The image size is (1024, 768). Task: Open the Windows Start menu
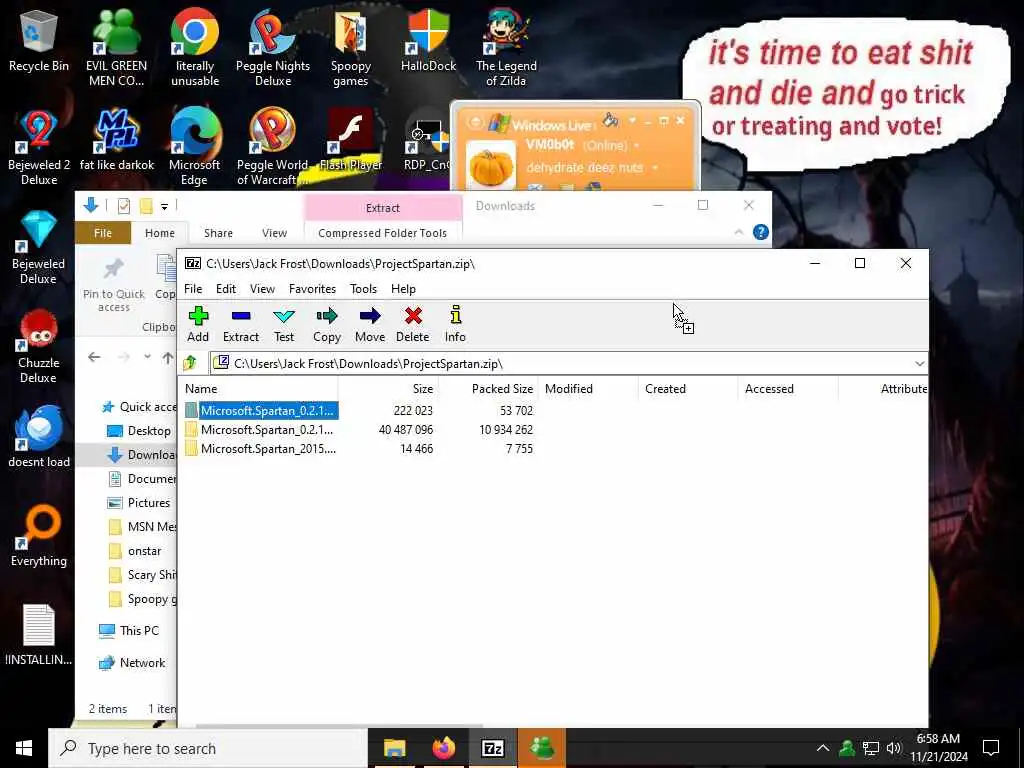24,748
